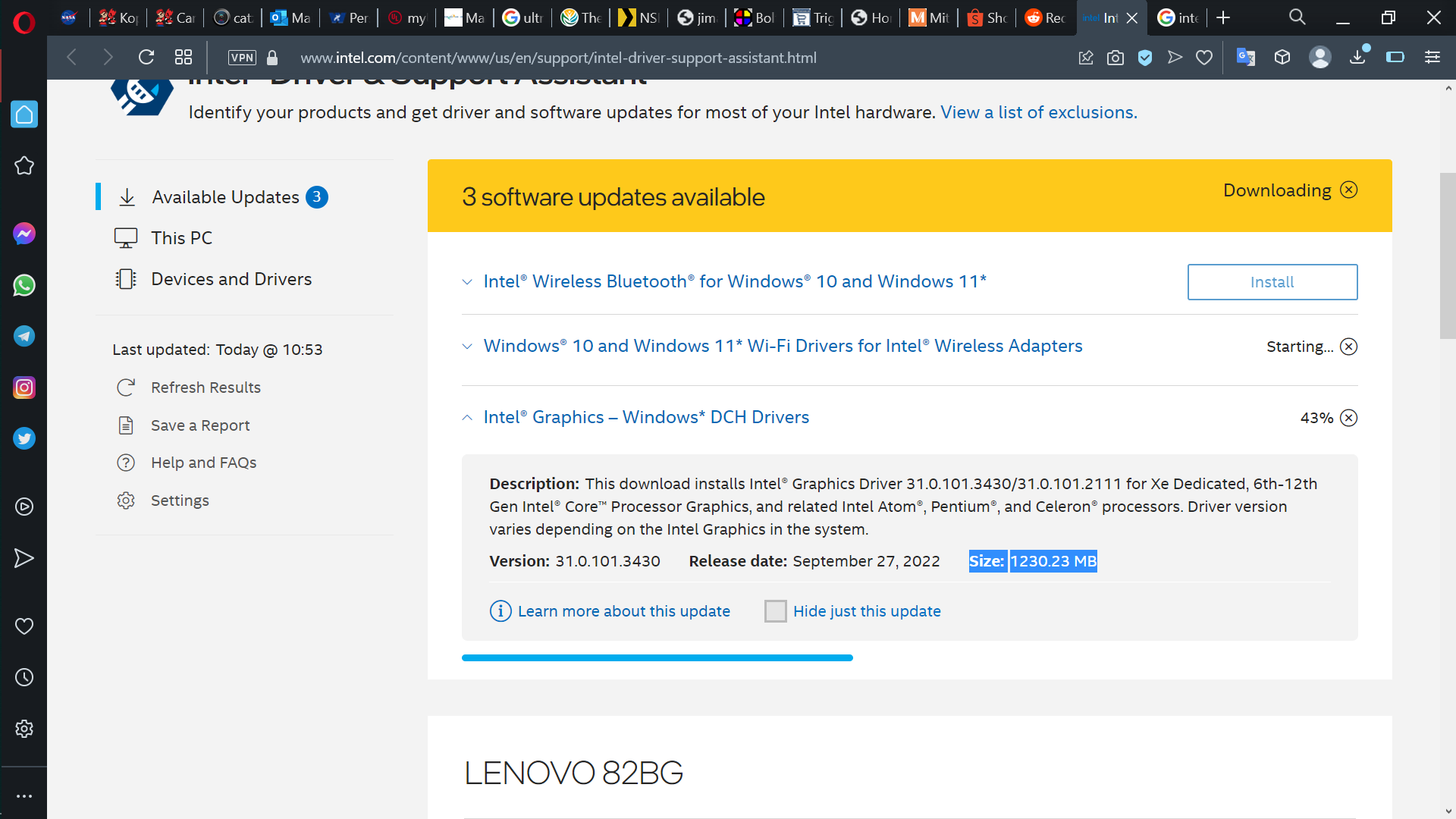Expand Wi-Fi Drivers update details

coord(467,347)
